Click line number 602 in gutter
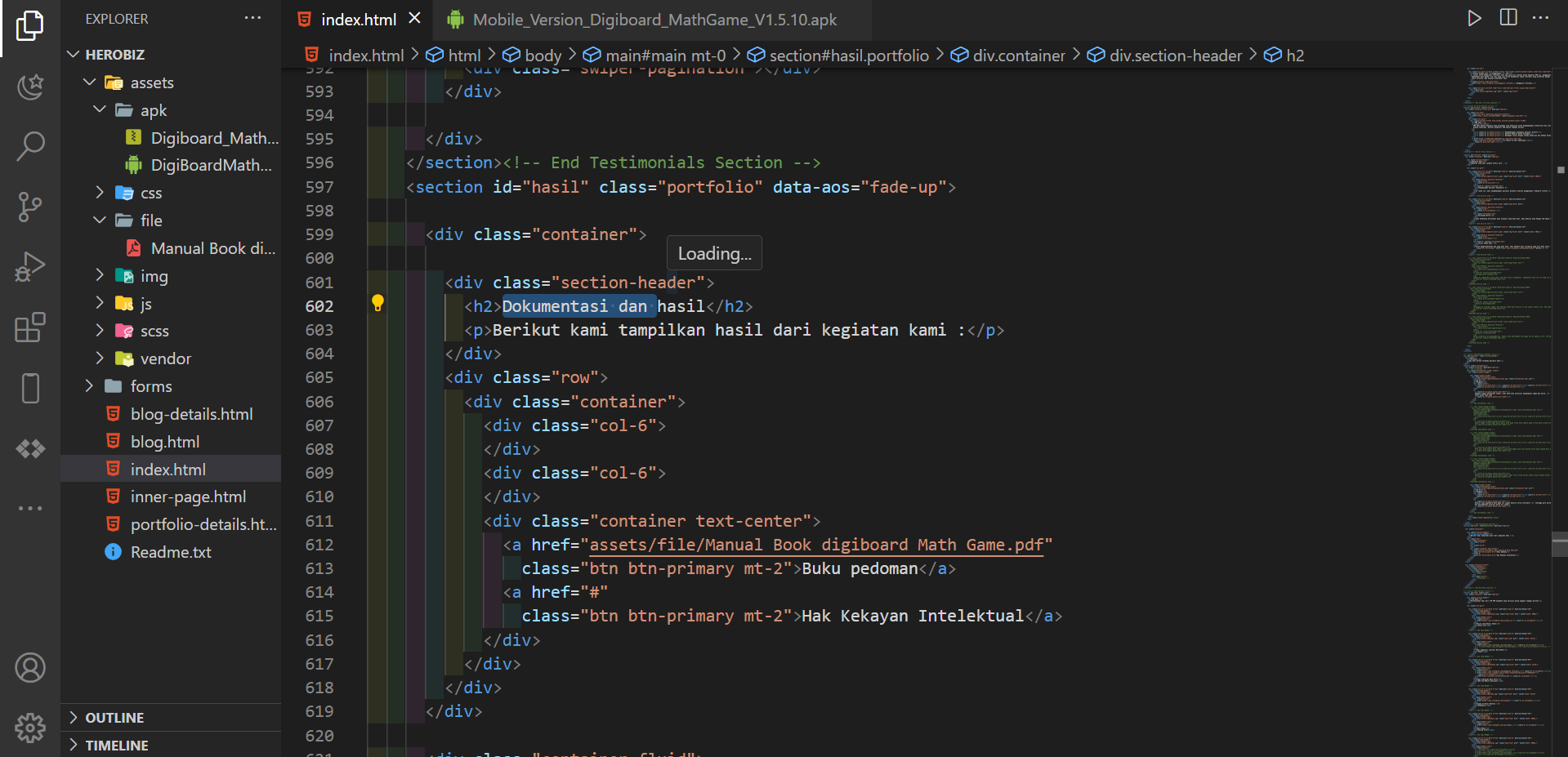The image size is (1568, 757). pos(319,306)
